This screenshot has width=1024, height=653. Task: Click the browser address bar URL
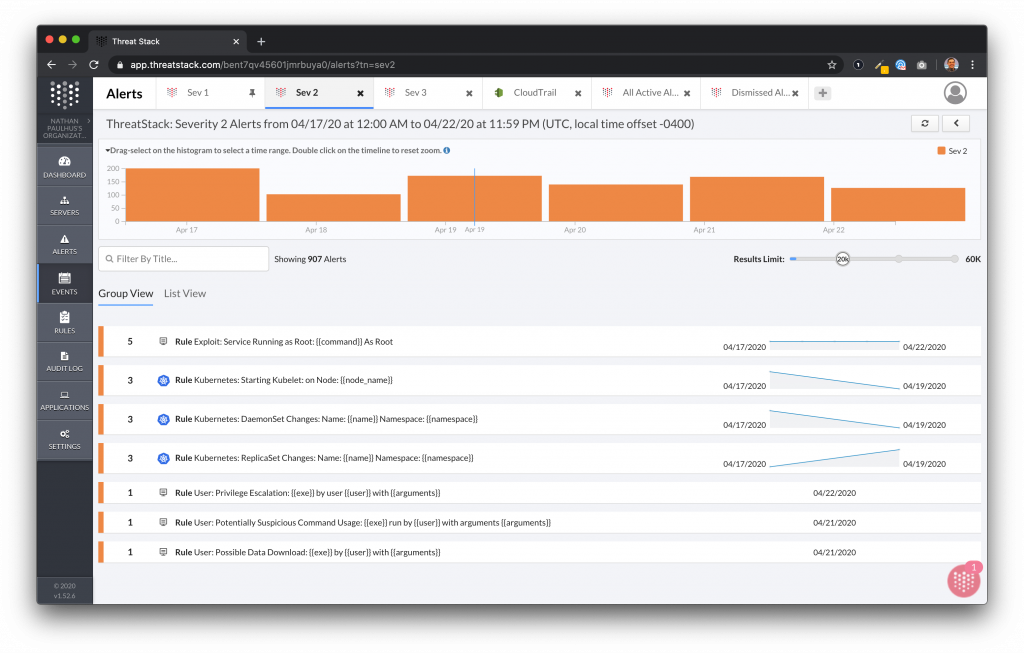click(263, 65)
